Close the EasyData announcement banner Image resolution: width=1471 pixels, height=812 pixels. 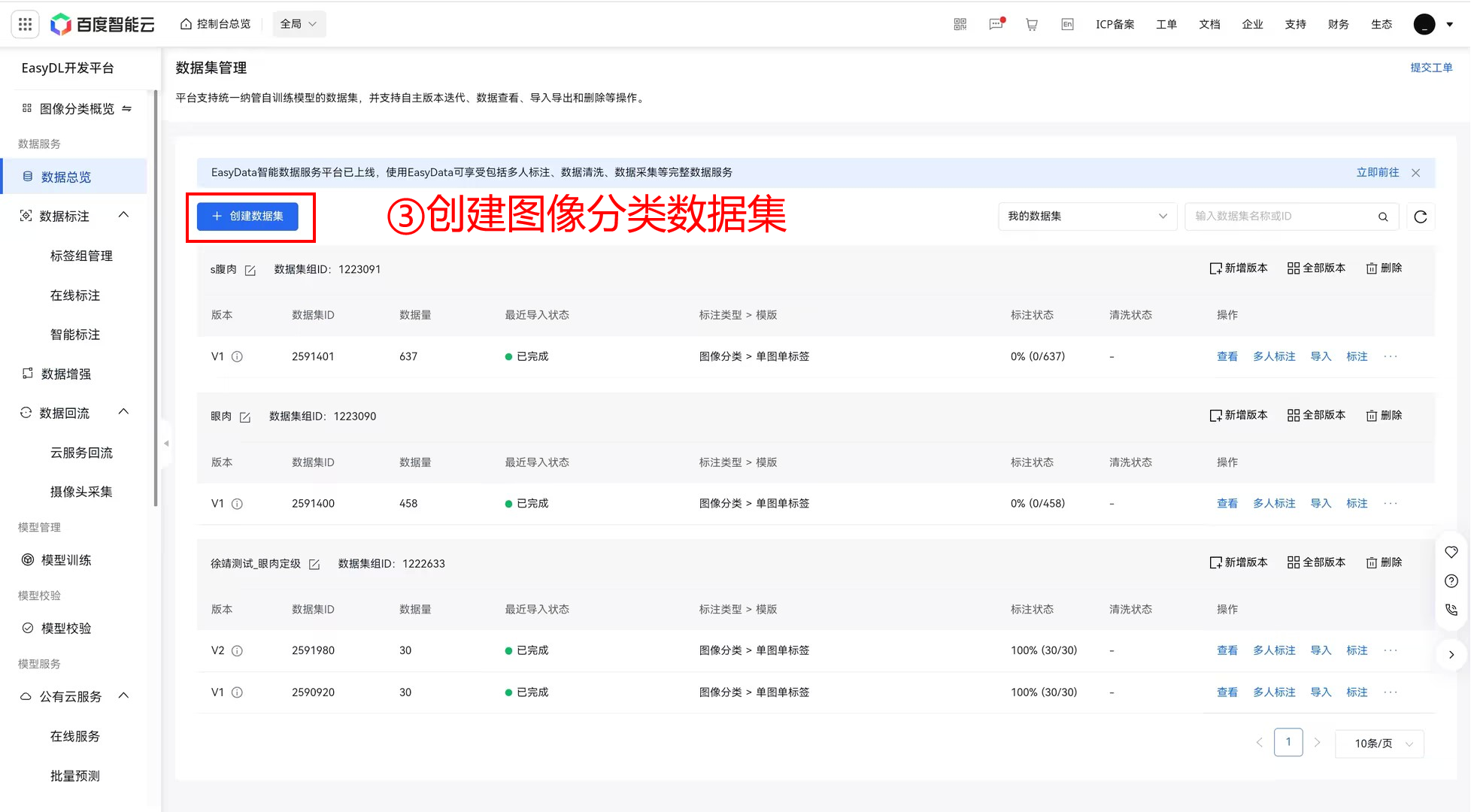tap(1415, 172)
